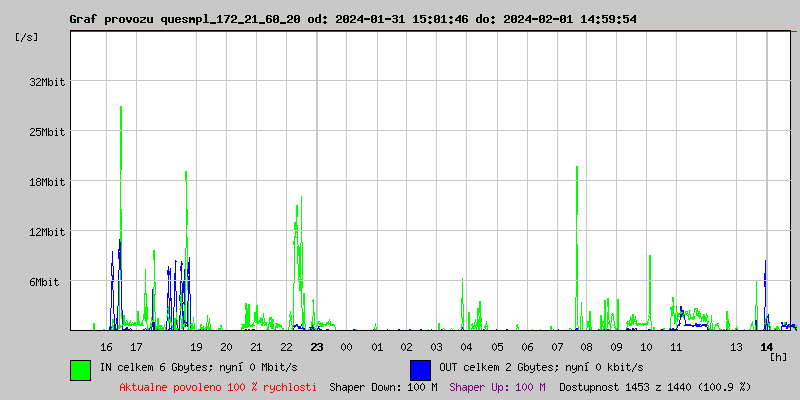Click the purple 'Shaper Up: 100 M' label
The width and height of the screenshot is (800, 400).
click(x=497, y=386)
